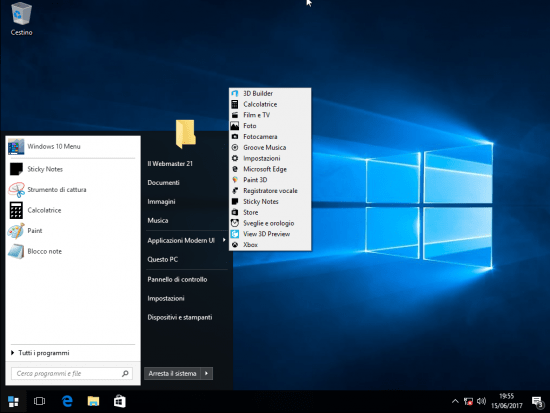
Task: Click the Film e TV clapper icon
Action: tap(235, 115)
